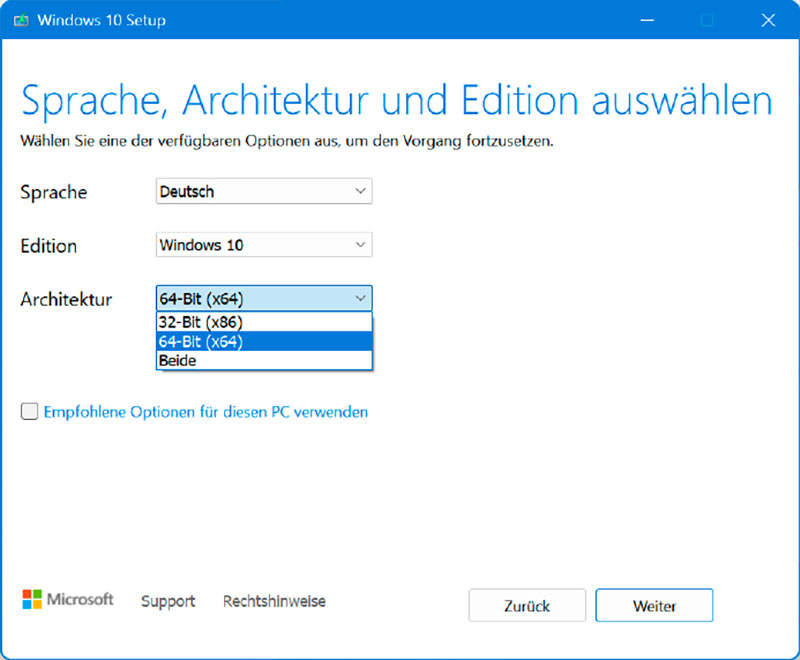This screenshot has width=800, height=660.
Task: Click the 'Architektur' field label
Action: (66, 299)
